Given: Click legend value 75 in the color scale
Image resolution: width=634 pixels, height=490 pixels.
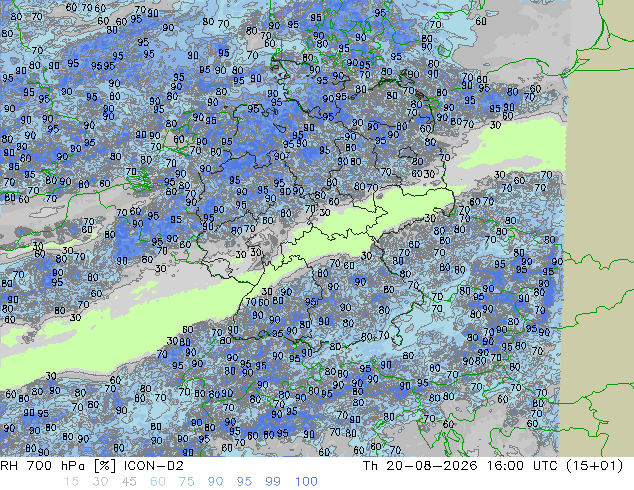Looking at the screenshot, I should [186, 482].
